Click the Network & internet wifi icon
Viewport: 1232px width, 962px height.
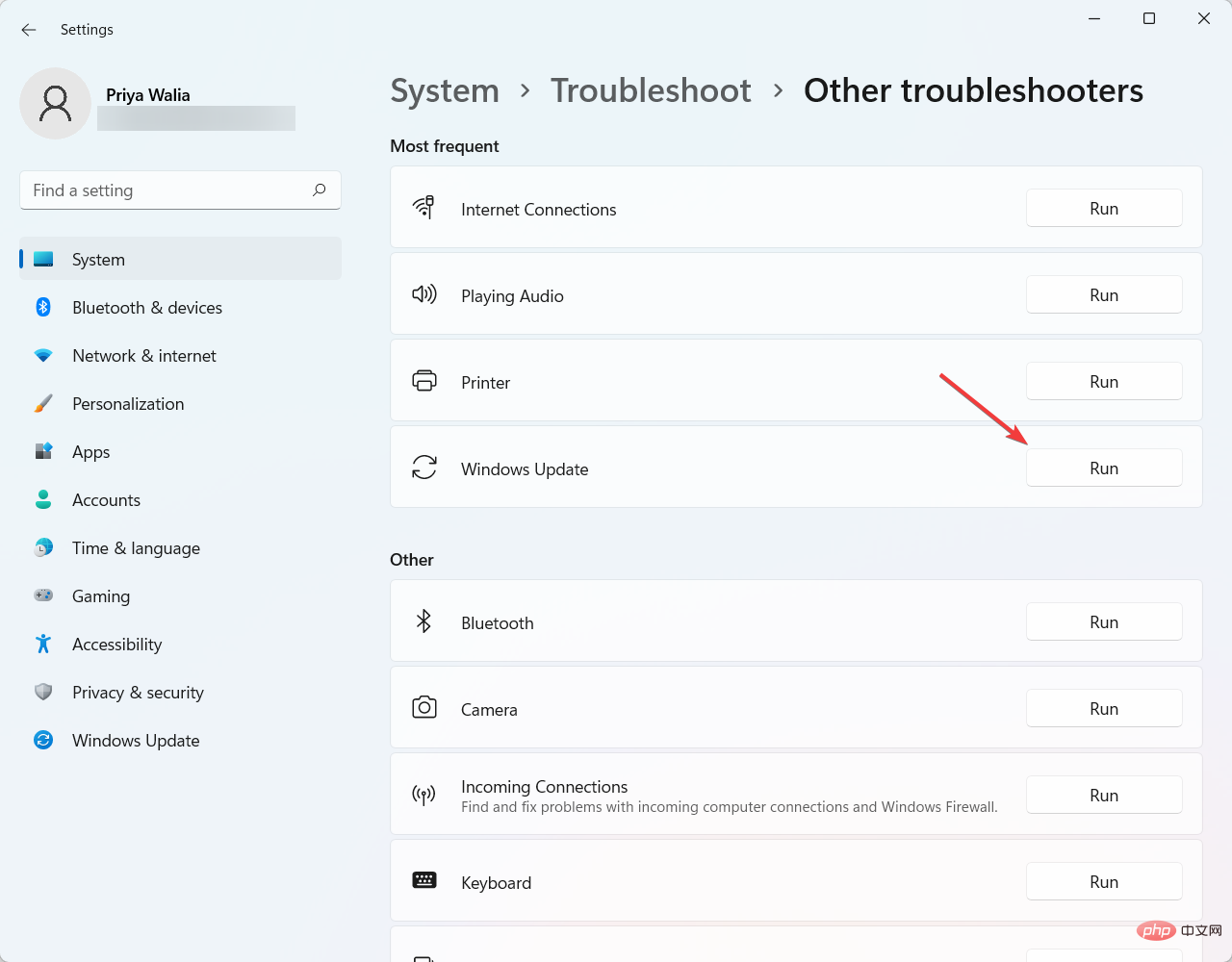(43, 355)
